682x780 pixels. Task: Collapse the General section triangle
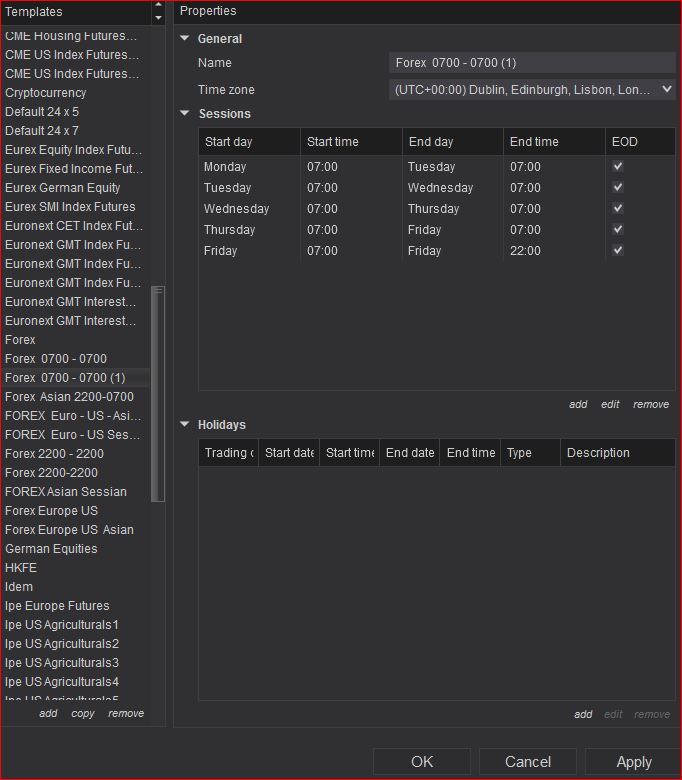tap(185, 38)
